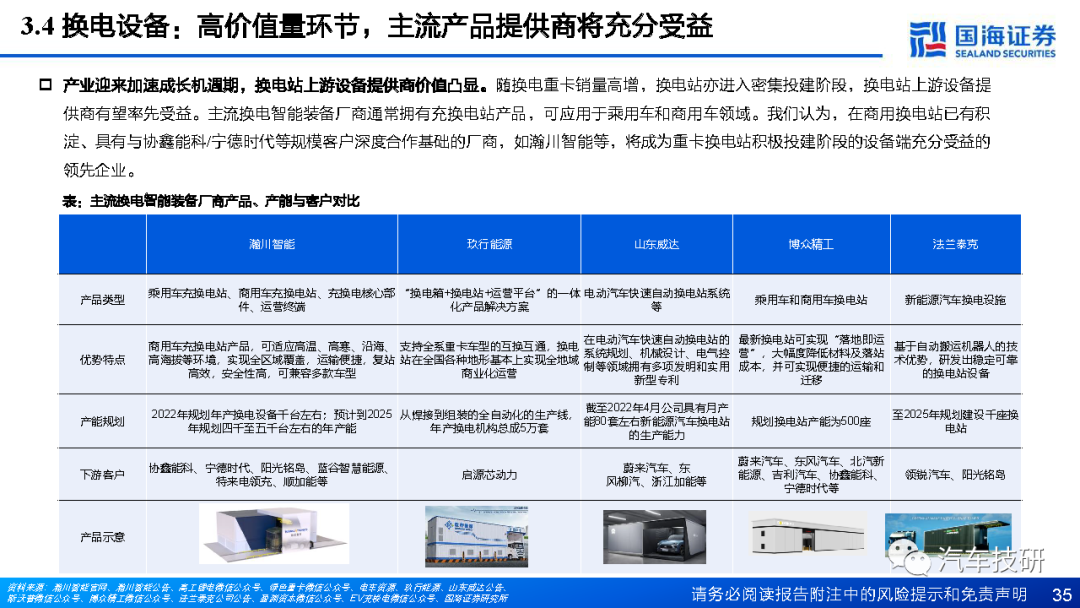
Task: Click the source note '资料来源' in the footer
Action: tap(256, 594)
